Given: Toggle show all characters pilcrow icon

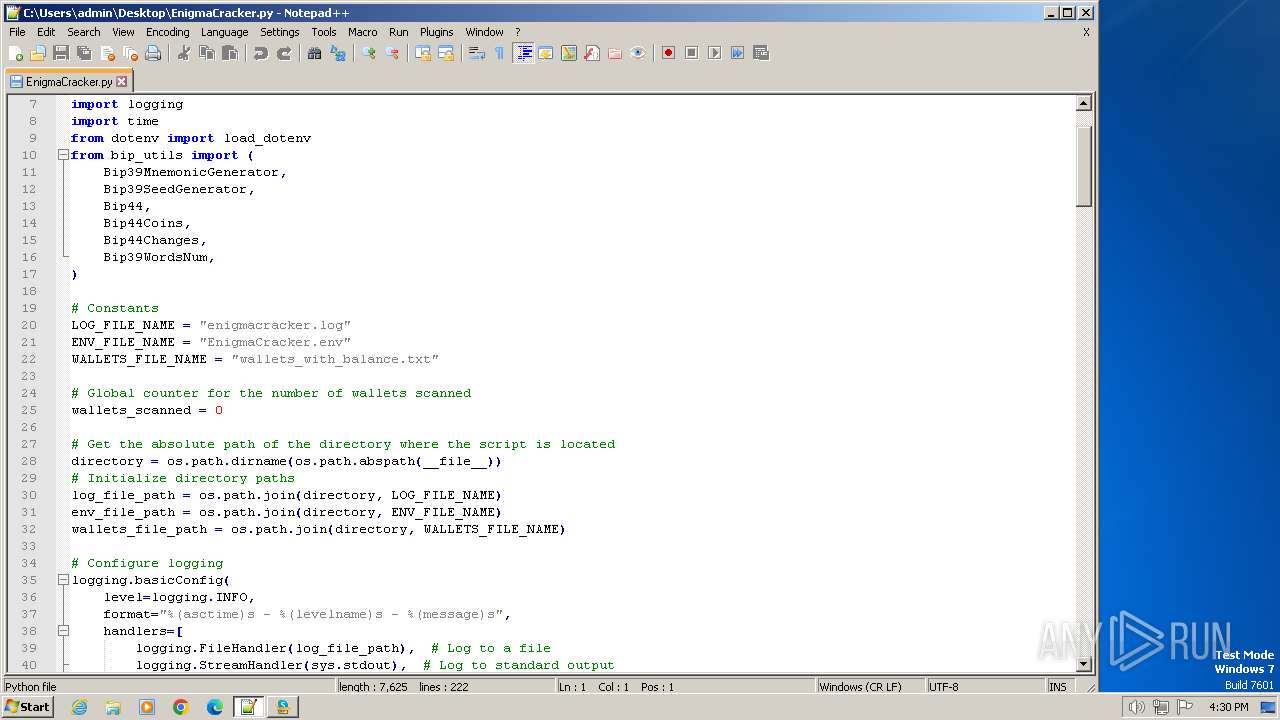Looking at the screenshot, I should tap(500, 53).
